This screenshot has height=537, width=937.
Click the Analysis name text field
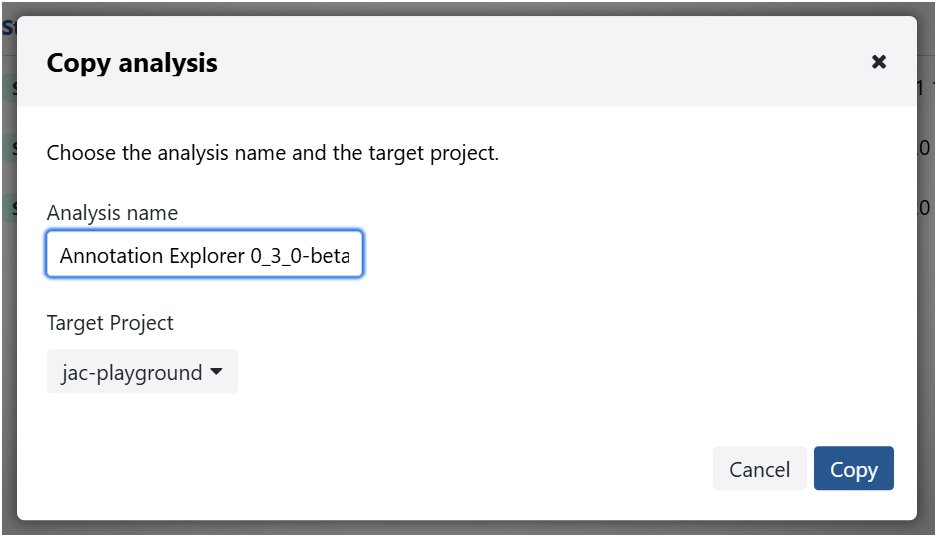click(204, 255)
